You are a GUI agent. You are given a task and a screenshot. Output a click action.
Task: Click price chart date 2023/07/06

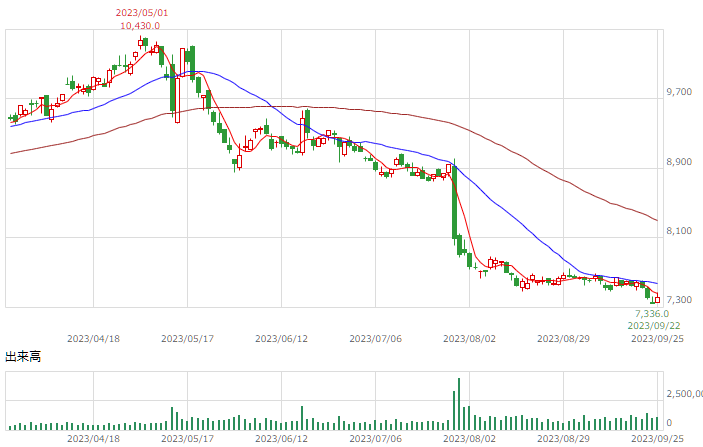pyautogui.click(x=376, y=339)
